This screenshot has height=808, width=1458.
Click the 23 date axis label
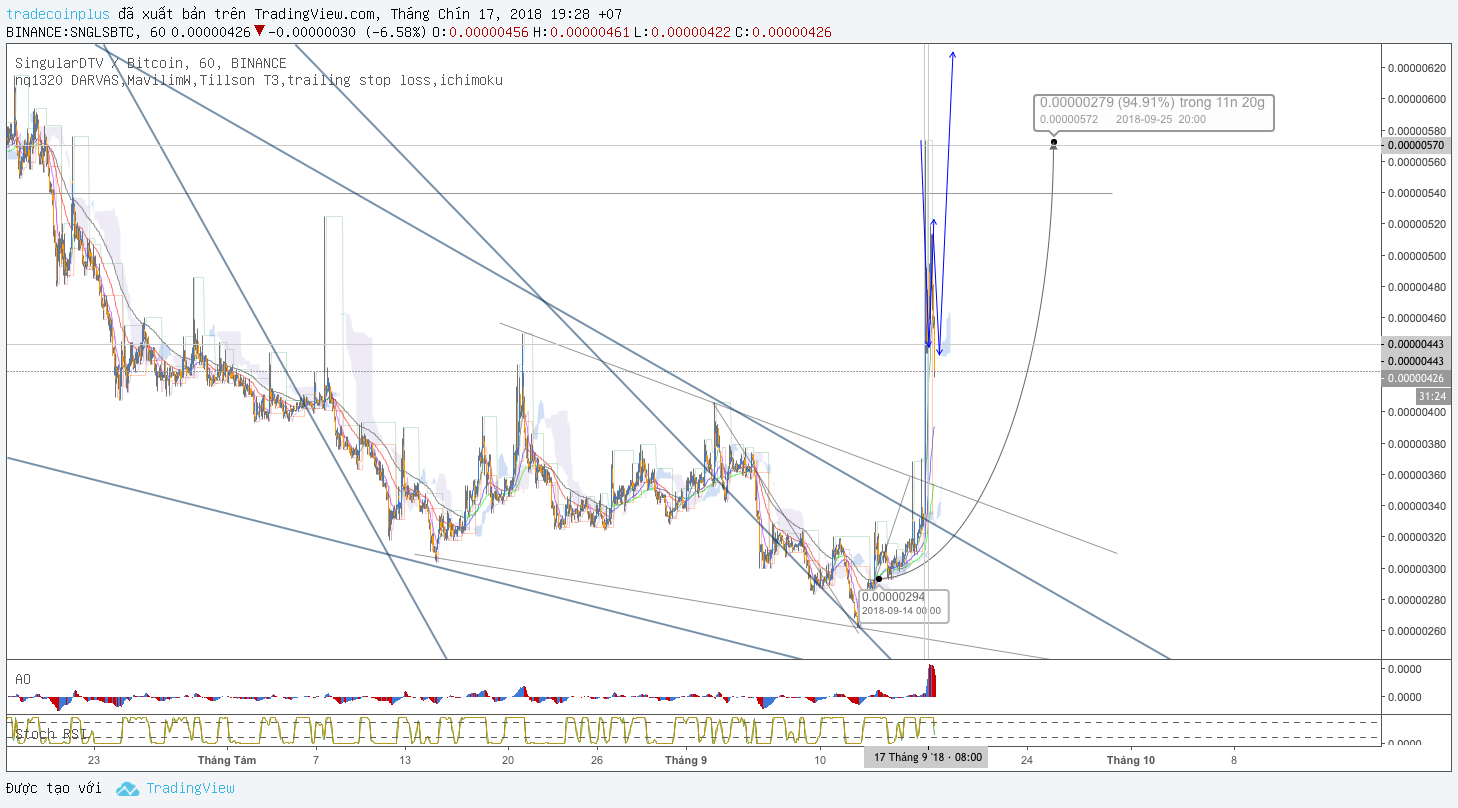click(92, 760)
